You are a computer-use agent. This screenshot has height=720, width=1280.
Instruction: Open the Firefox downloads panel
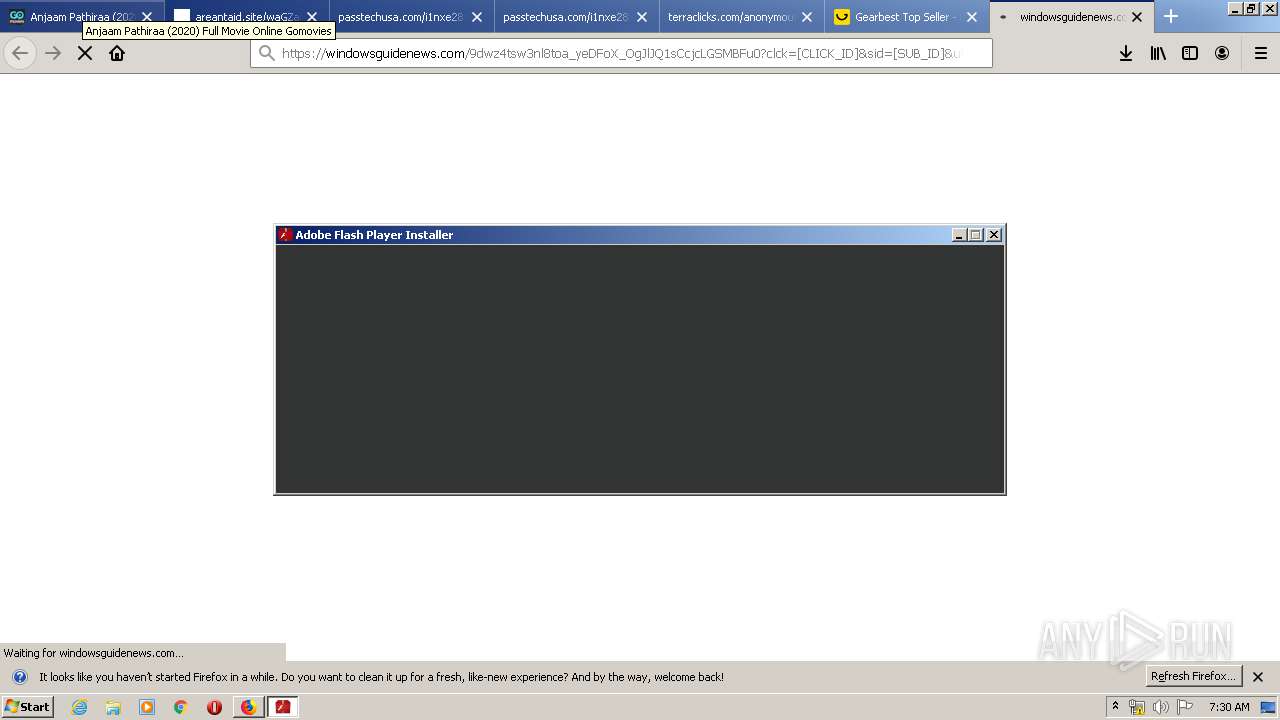(x=1126, y=53)
